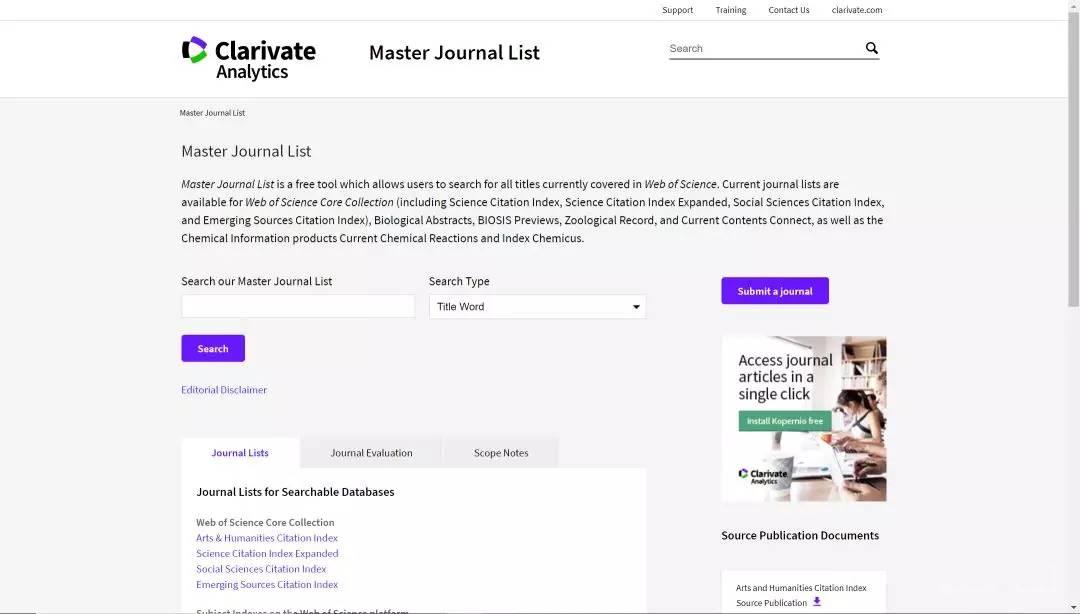The height and width of the screenshot is (614, 1080).
Task: Switch to the Journal Evaluation tab
Action: tap(371, 453)
